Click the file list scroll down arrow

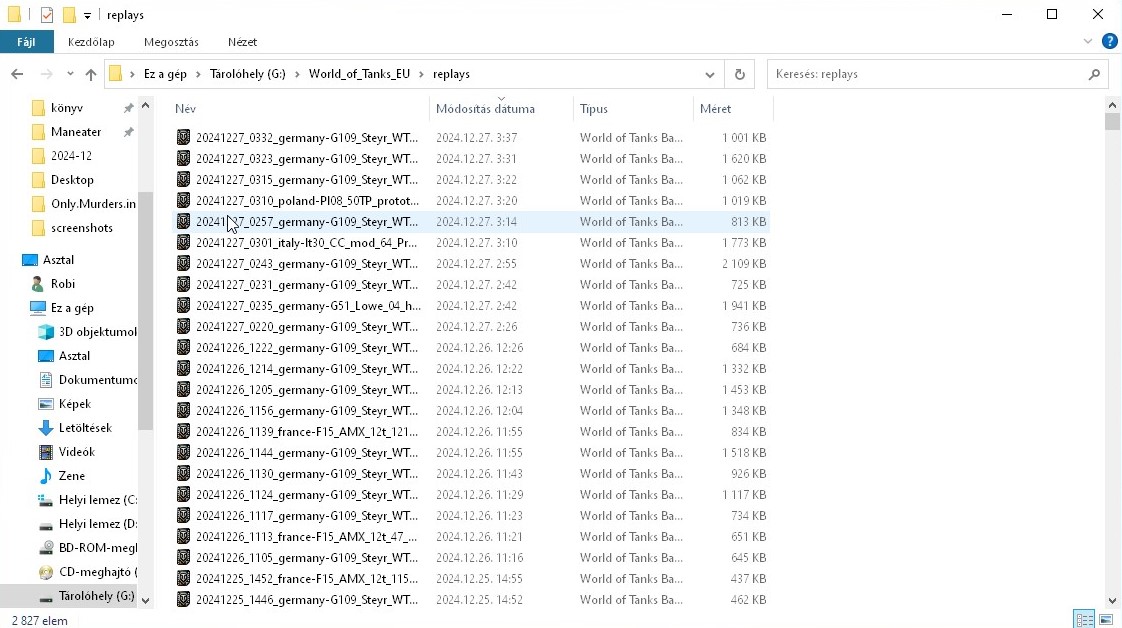[x=1112, y=600]
